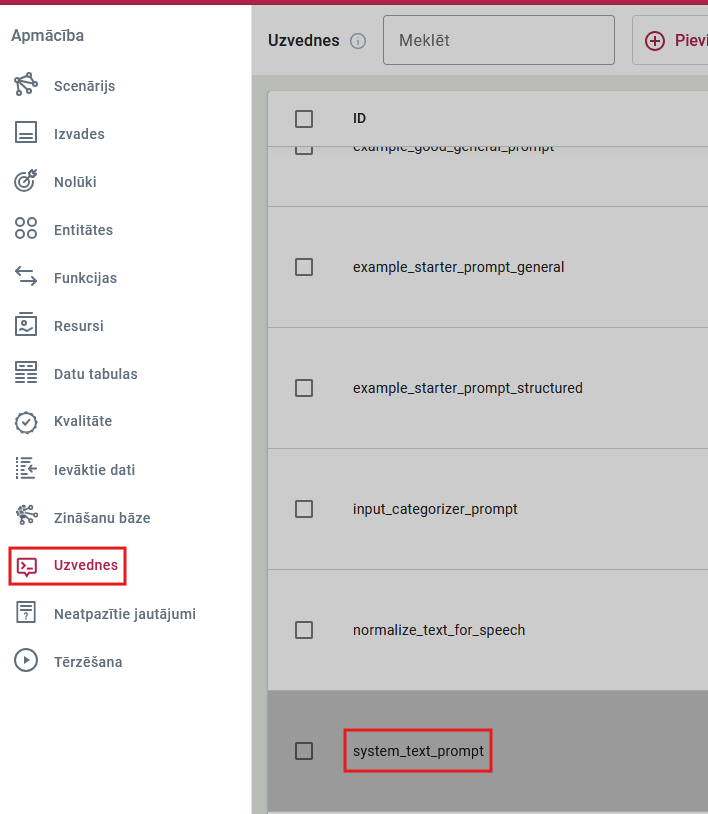Open the Ievāktie dati menu item
The image size is (708, 814).
tap(94, 470)
